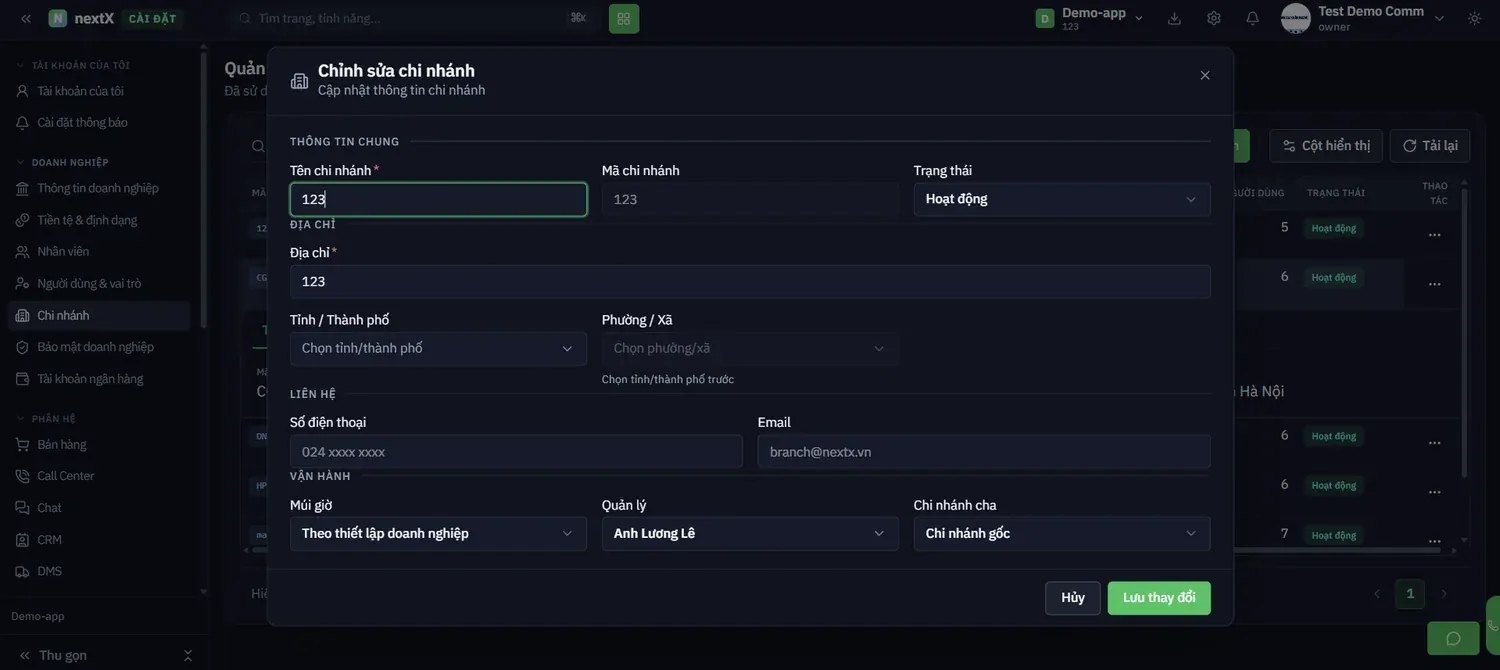Open Bảo mật doanh nghiệp
This screenshot has width=1500, height=670.
(99, 347)
